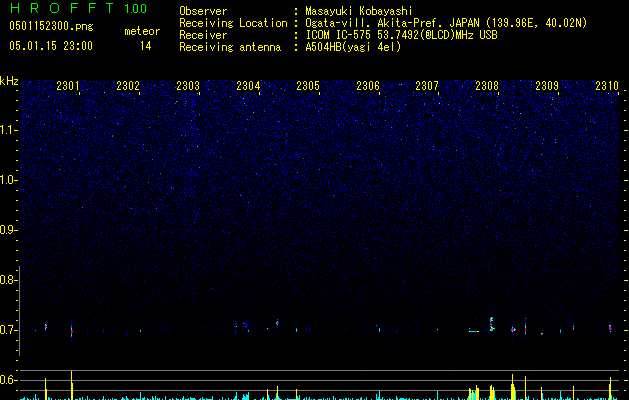This screenshot has height=400, width=629.
Task: Click the 'Observer' field label
Action: (x=203, y=11)
